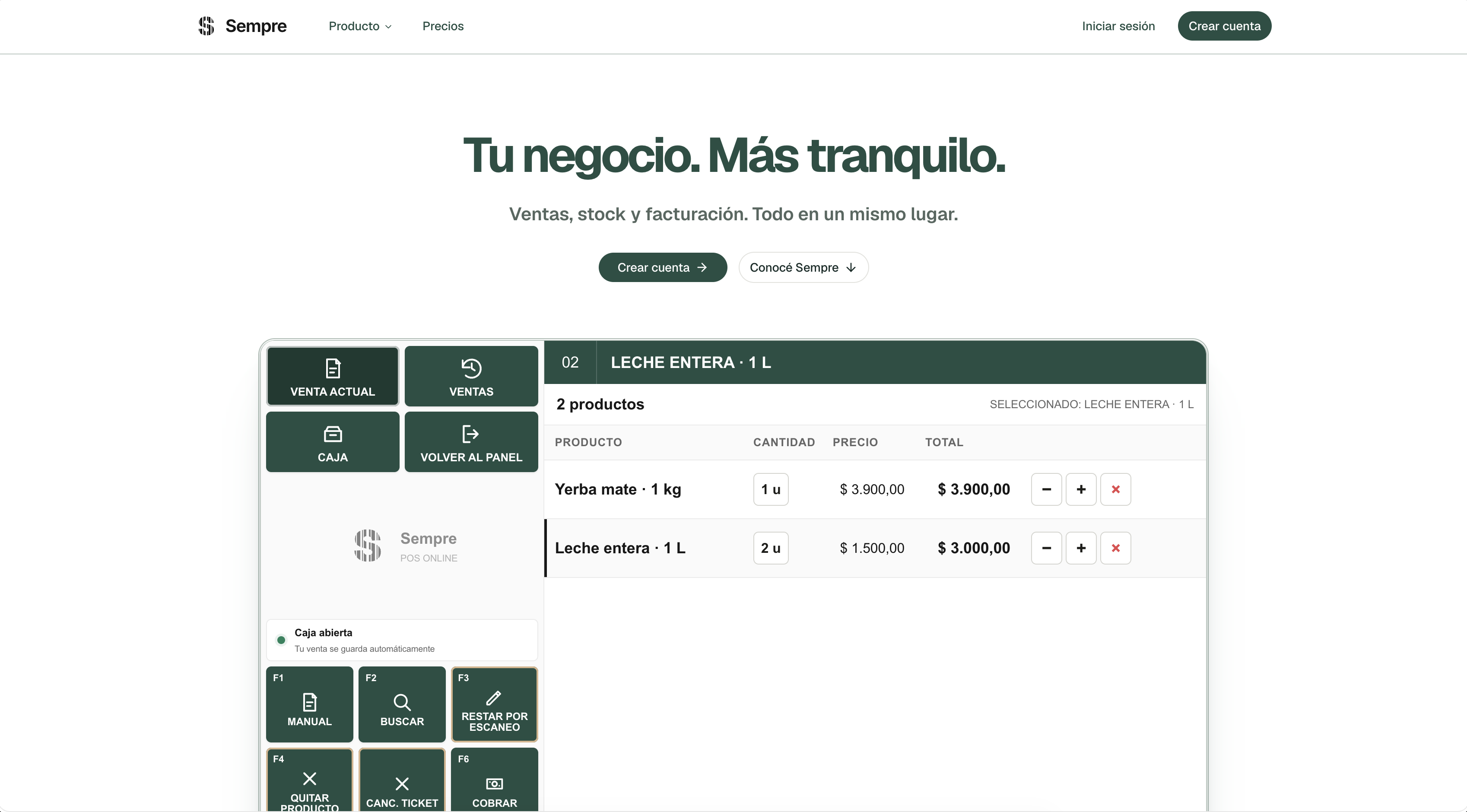Remove Yerba mate row with red X
Screen dimensions: 1467x812
click(x=1116, y=489)
